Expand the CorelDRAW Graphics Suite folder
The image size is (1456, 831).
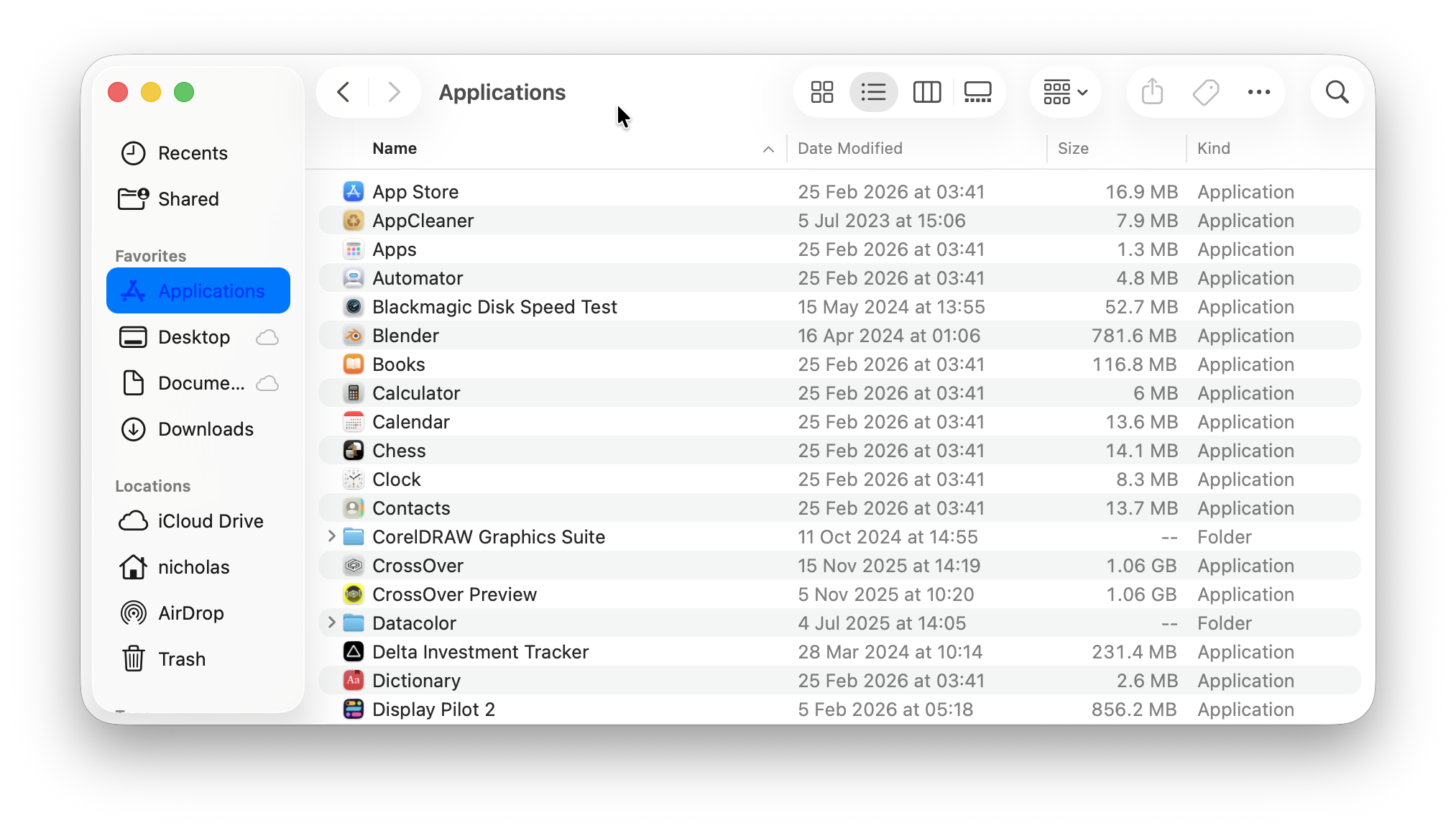pos(331,536)
